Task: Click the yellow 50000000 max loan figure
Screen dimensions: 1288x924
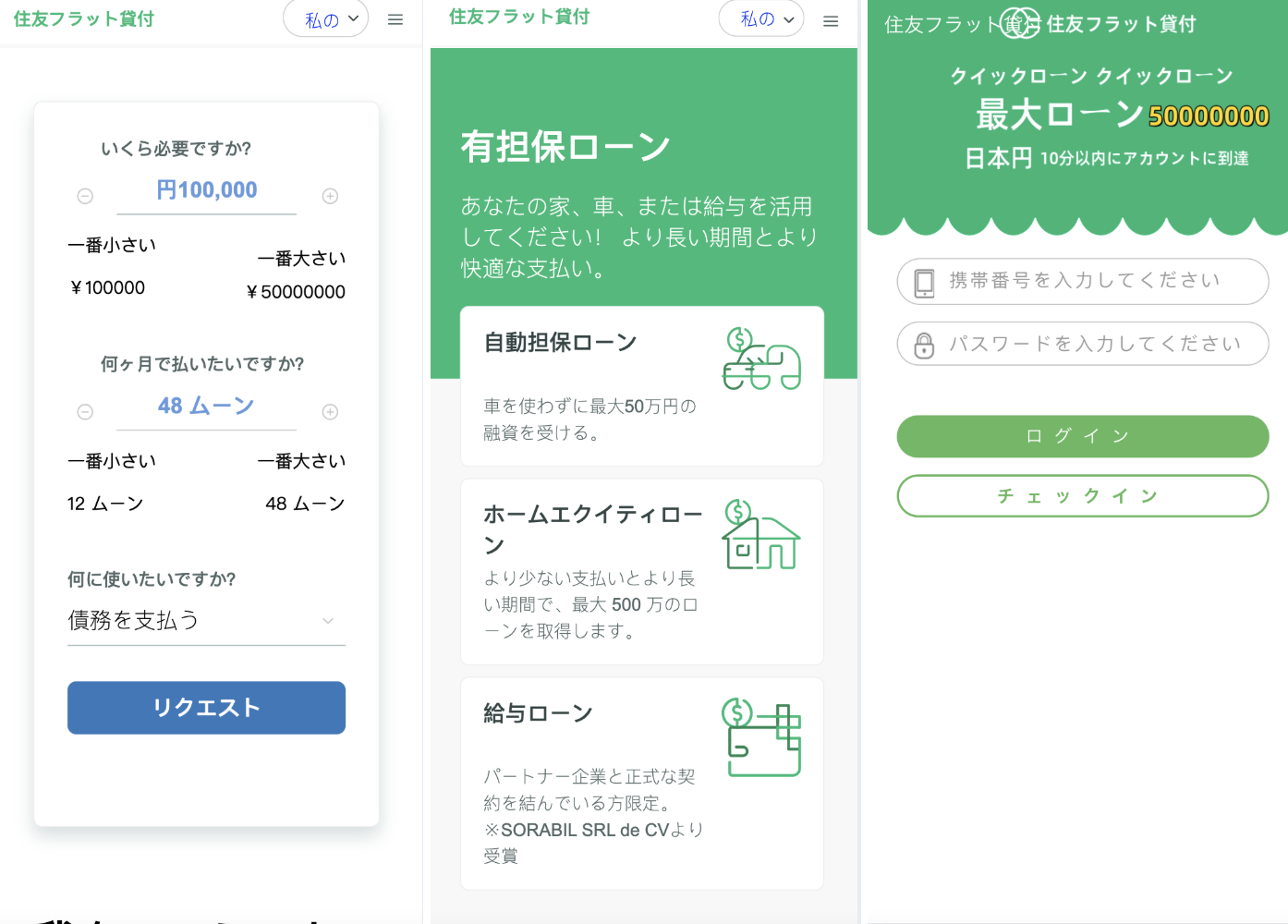Action: pyautogui.click(x=1209, y=116)
